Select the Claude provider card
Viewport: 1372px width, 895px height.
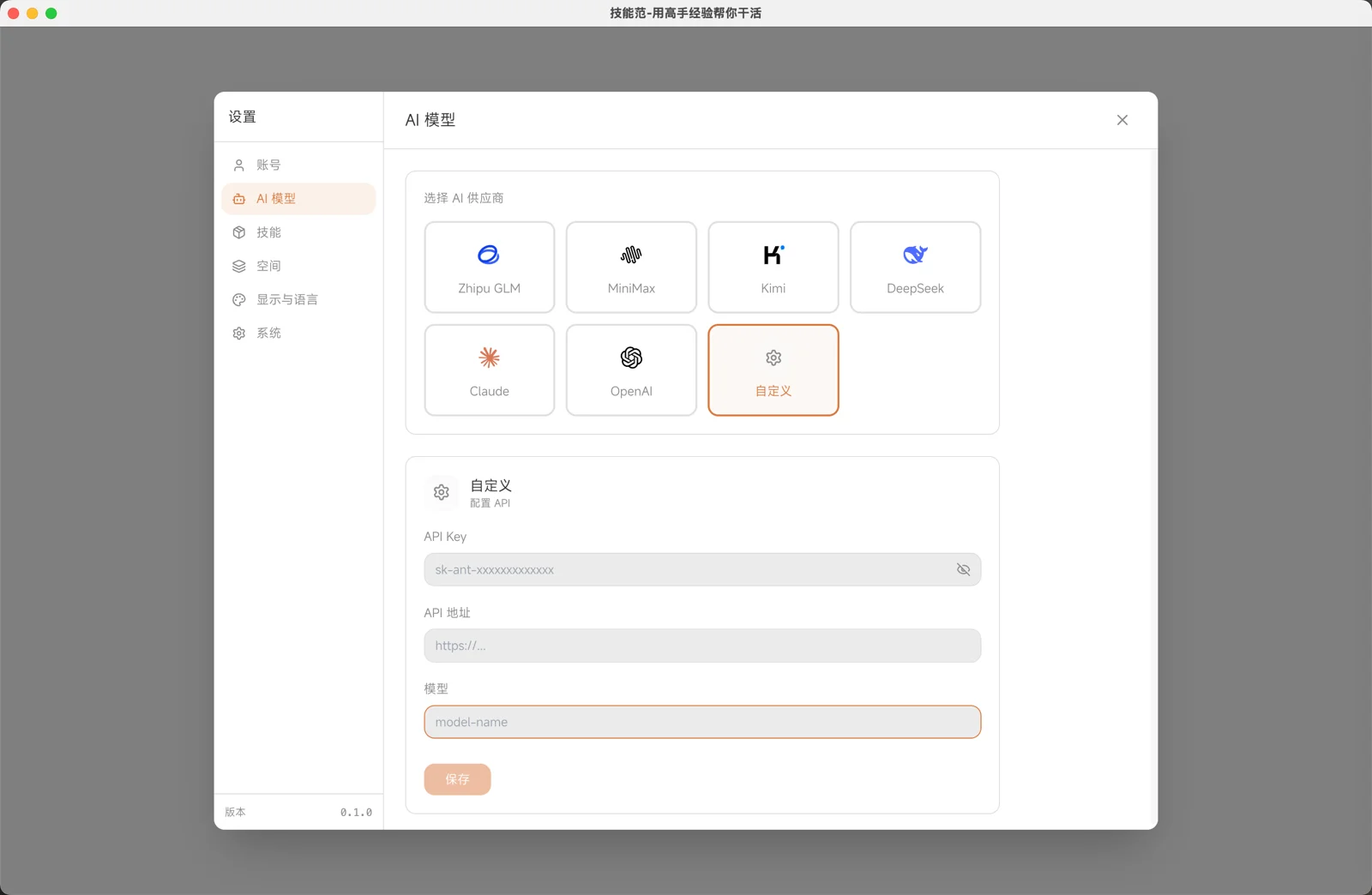(489, 370)
